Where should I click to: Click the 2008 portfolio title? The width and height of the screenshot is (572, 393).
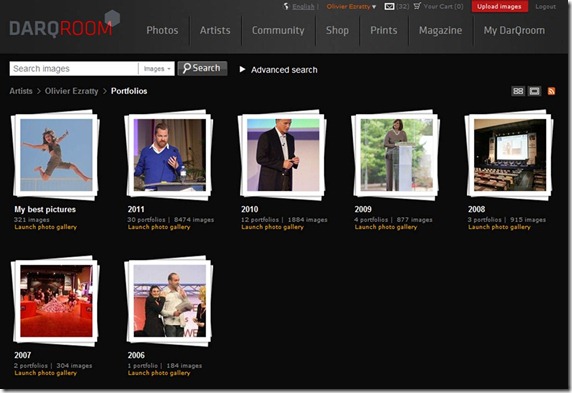click(x=476, y=209)
